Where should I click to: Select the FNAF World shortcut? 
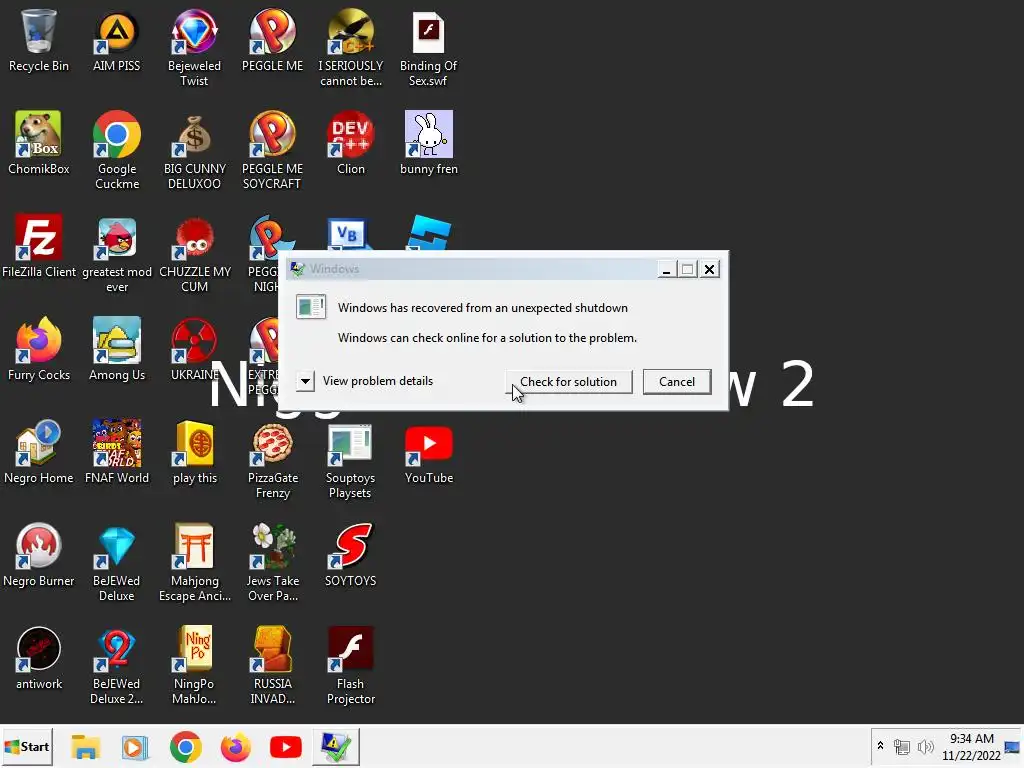[x=117, y=452]
